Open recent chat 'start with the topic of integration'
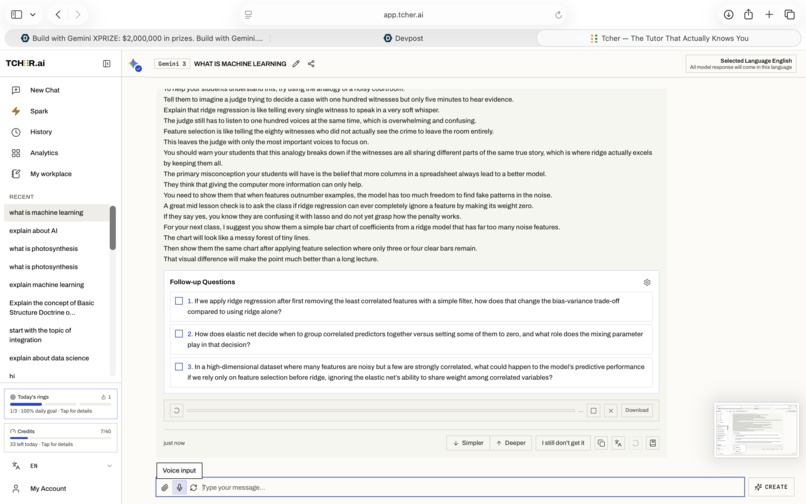The width and height of the screenshot is (806, 504). pos(40,335)
